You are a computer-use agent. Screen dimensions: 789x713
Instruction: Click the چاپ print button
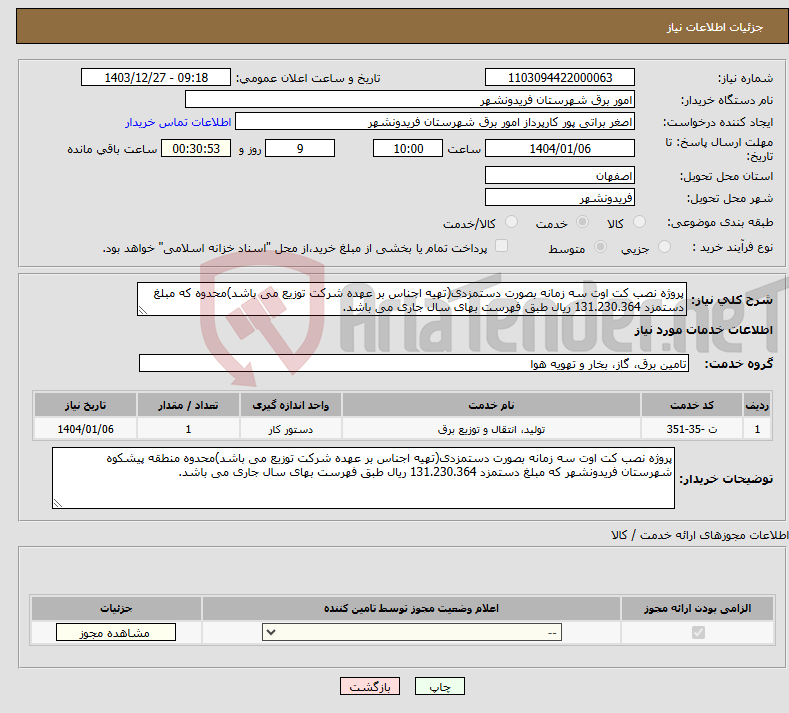coord(440,686)
